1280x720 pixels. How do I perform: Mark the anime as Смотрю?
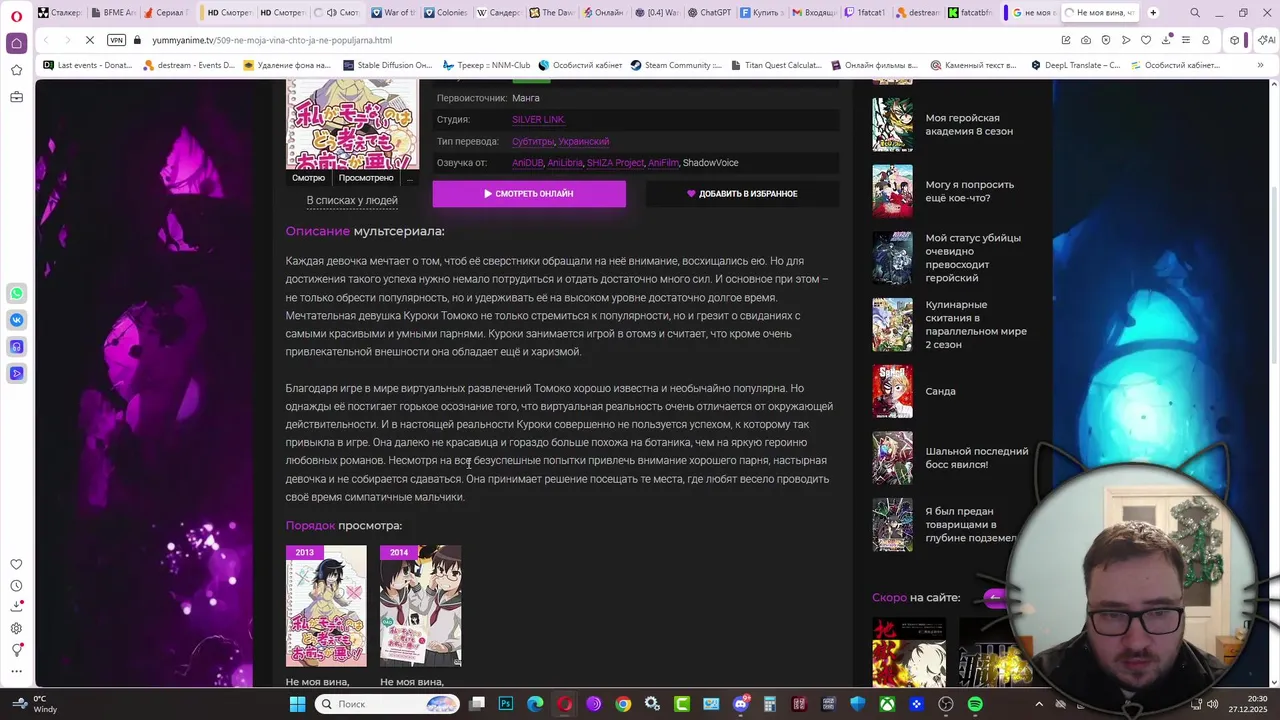pyautogui.click(x=308, y=178)
